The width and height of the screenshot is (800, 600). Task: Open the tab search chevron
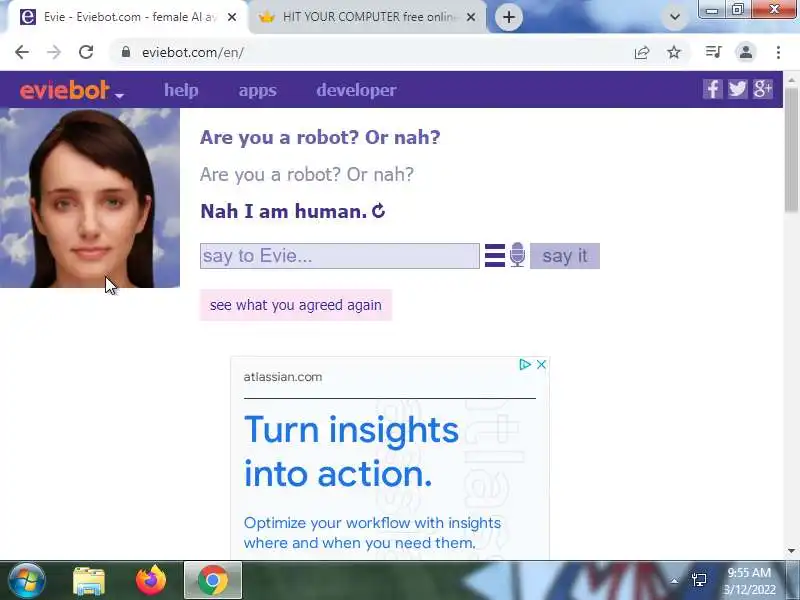coord(674,17)
